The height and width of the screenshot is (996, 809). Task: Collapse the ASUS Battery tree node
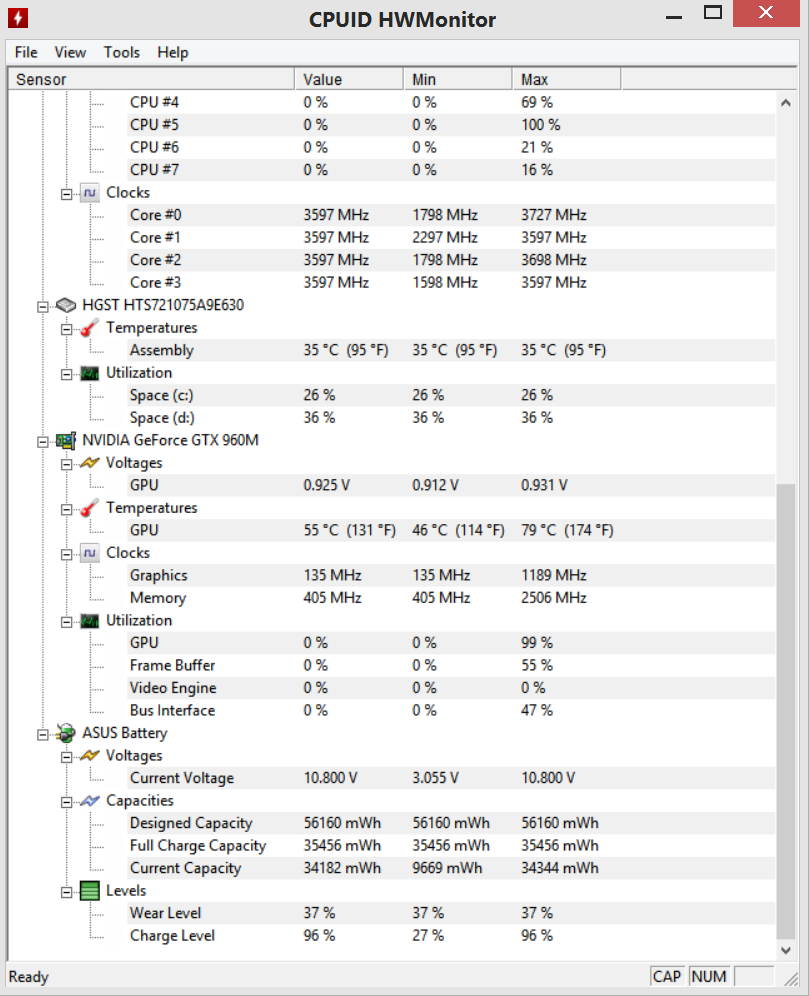click(43, 734)
